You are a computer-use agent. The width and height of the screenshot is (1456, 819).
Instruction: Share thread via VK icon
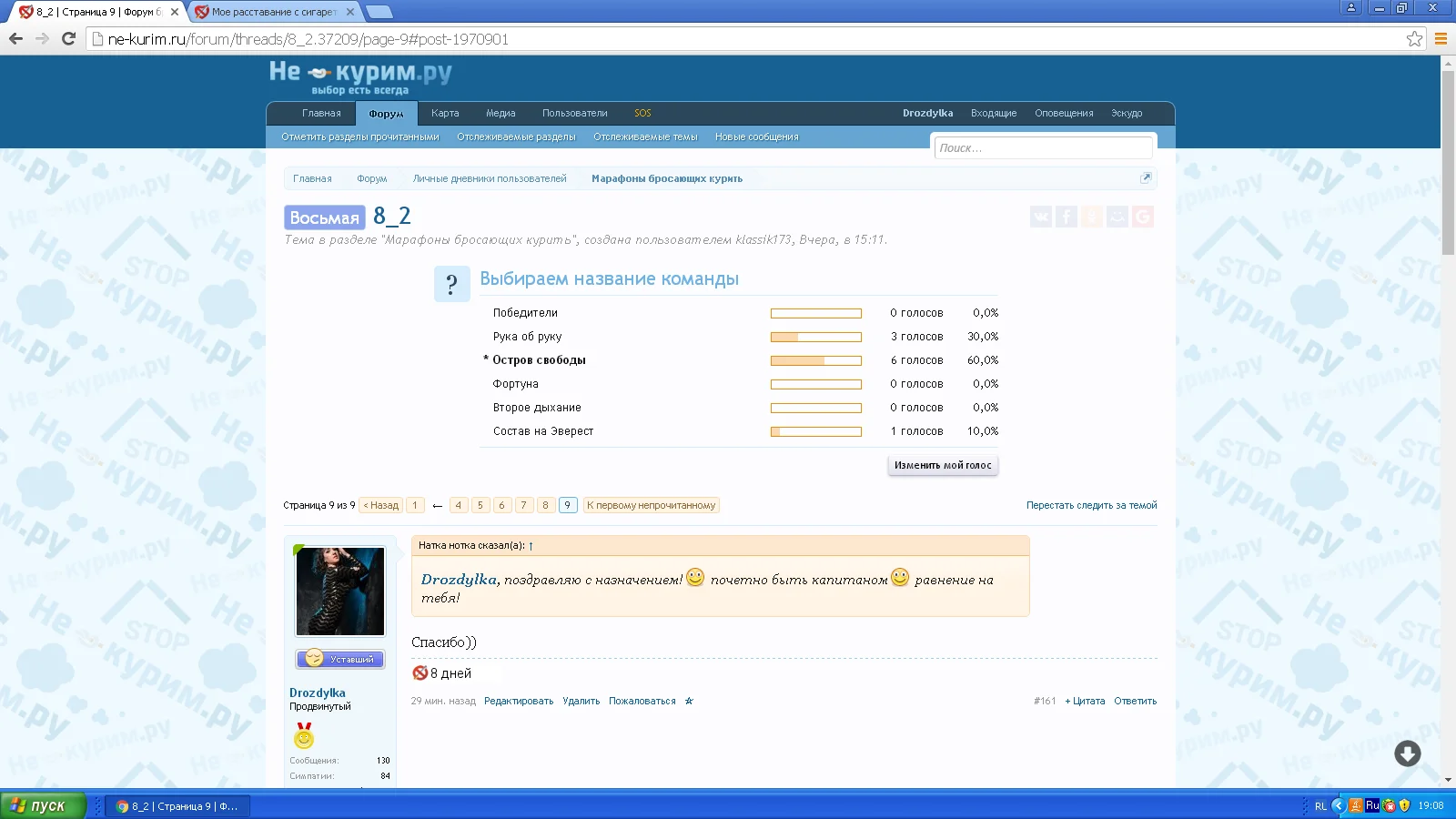point(1041,217)
